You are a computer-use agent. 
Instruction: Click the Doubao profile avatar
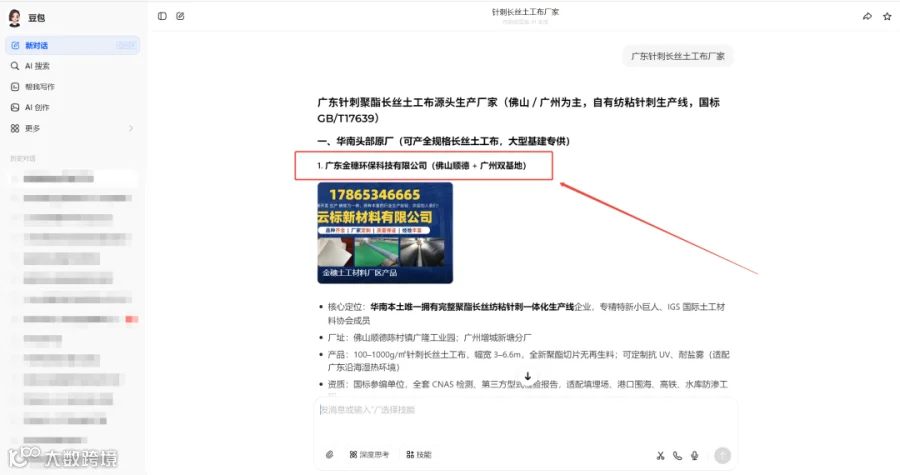coord(15,17)
